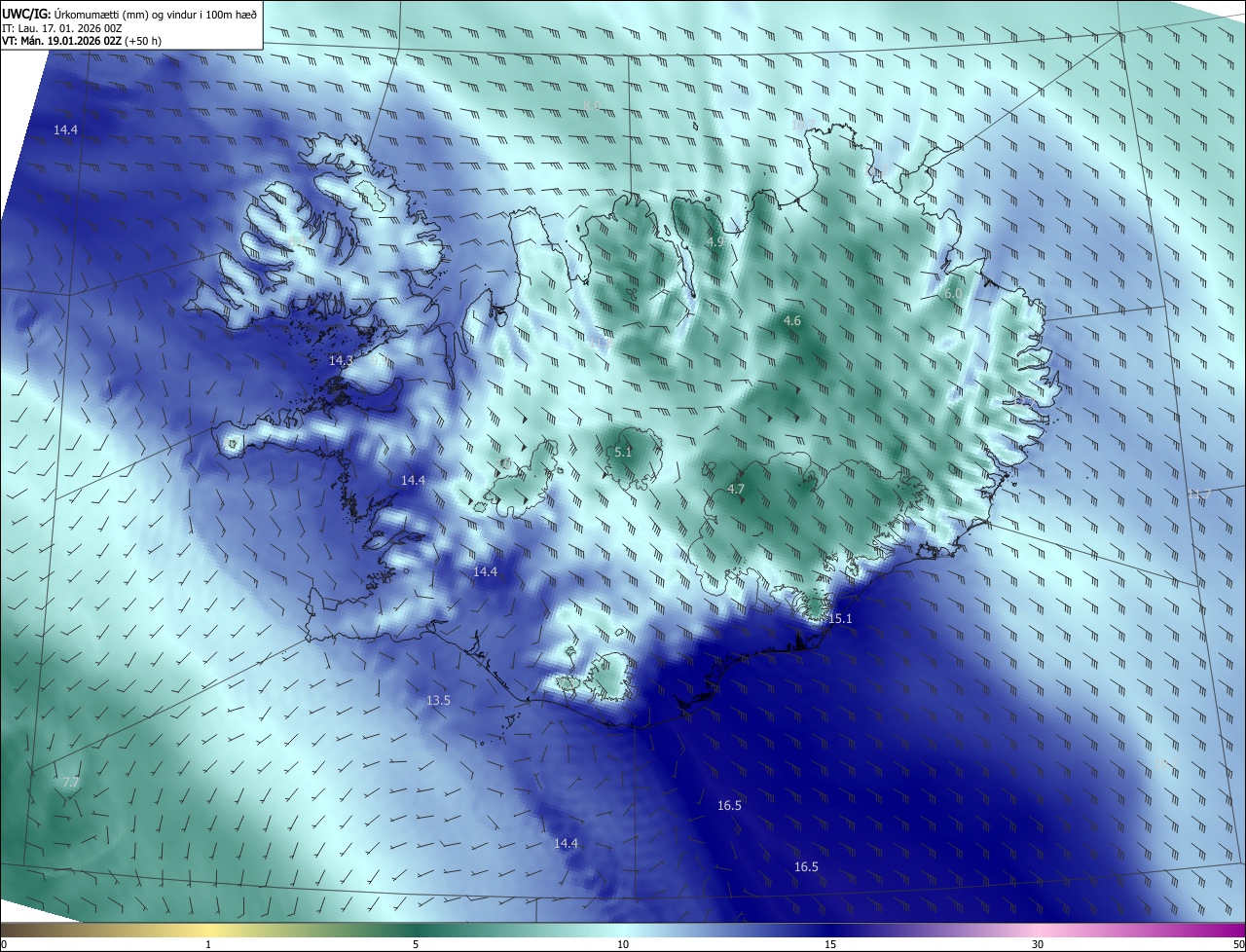Select the '30' tick on the color scale

[x=1038, y=944]
